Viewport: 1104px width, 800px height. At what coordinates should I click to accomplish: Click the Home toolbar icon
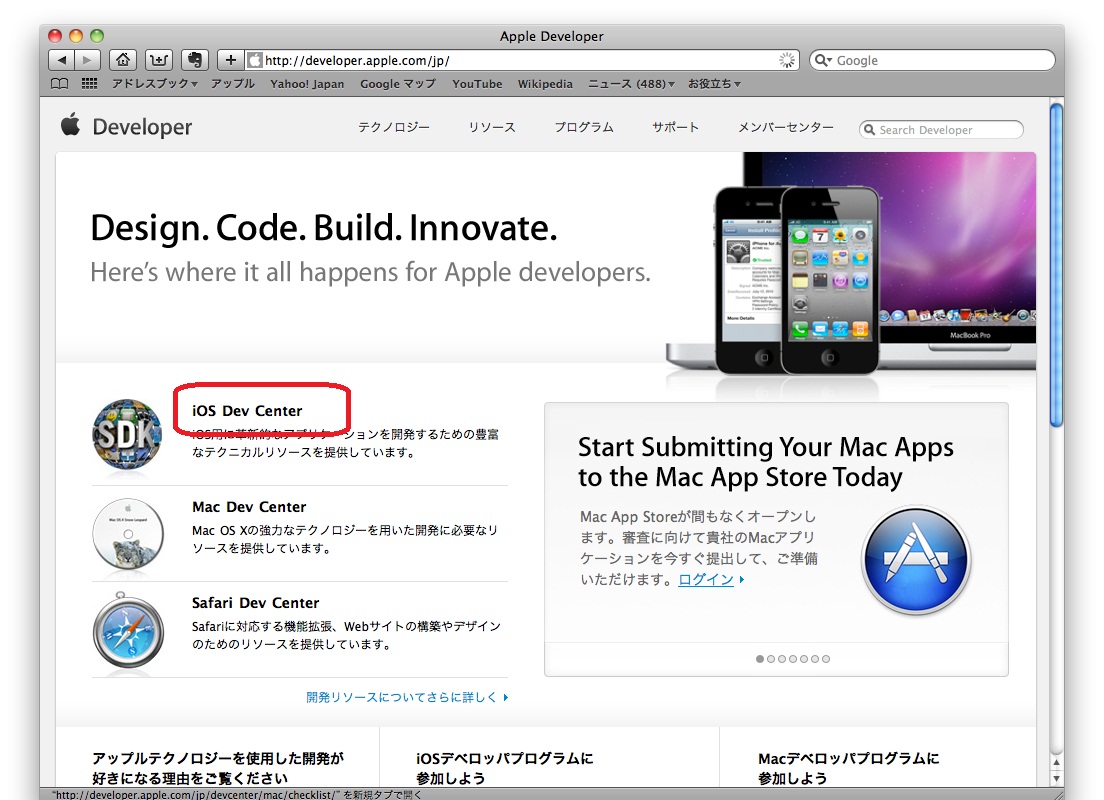tap(122, 60)
